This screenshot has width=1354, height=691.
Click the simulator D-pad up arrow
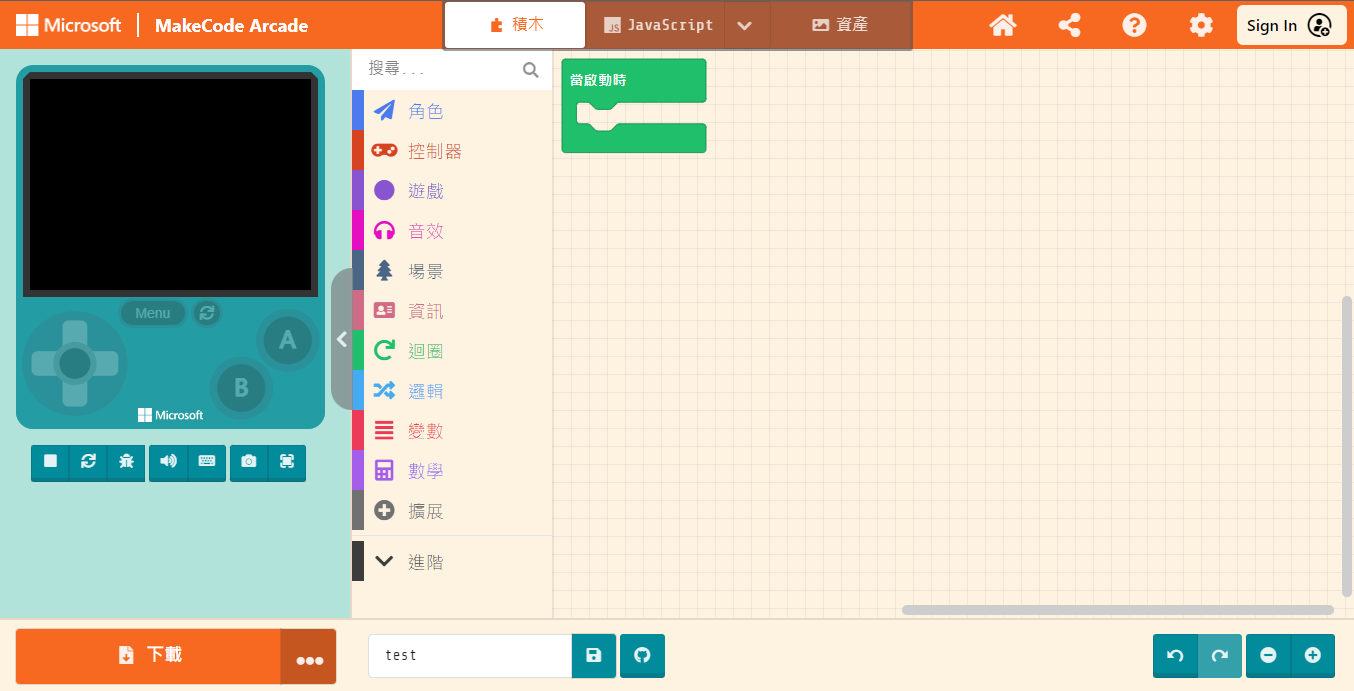tap(75, 332)
